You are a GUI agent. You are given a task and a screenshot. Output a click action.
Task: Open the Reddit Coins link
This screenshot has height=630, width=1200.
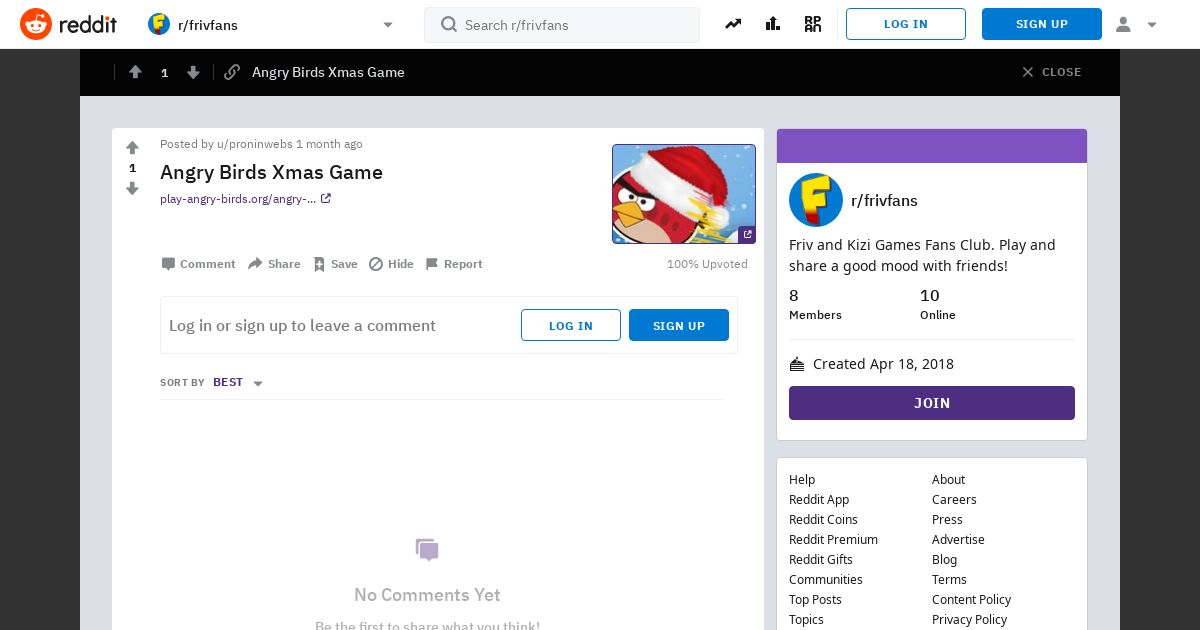point(823,520)
